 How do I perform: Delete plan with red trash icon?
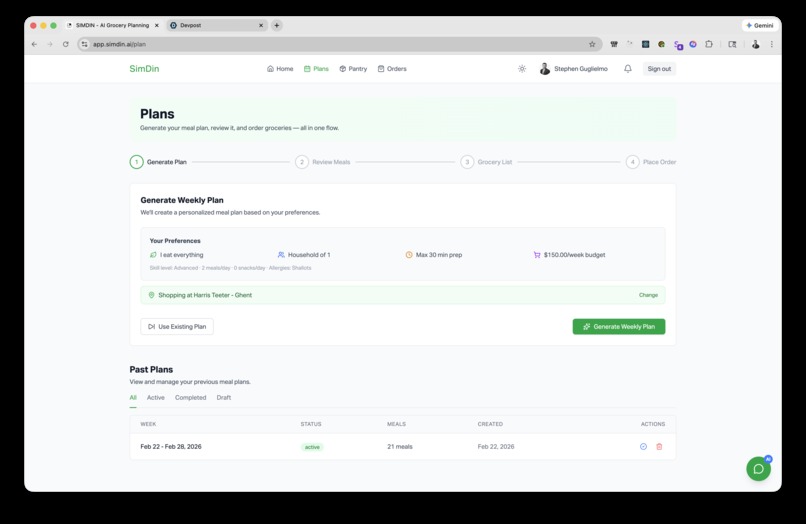[x=659, y=446]
